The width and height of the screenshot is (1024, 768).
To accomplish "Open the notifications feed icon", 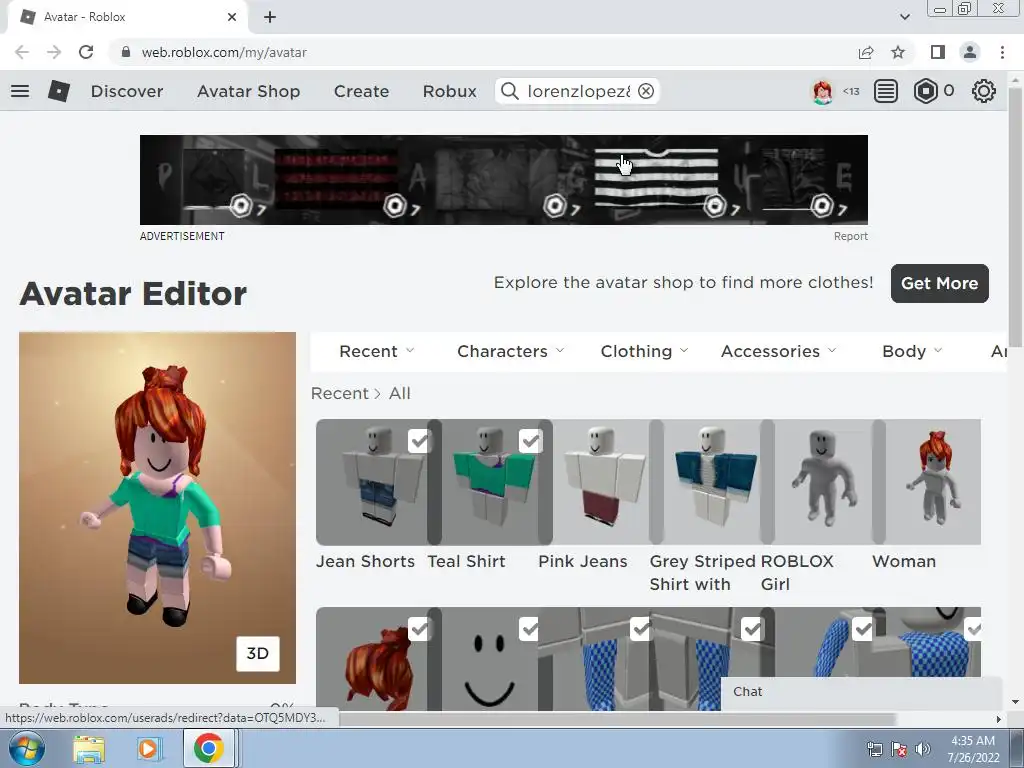I will click(886, 91).
